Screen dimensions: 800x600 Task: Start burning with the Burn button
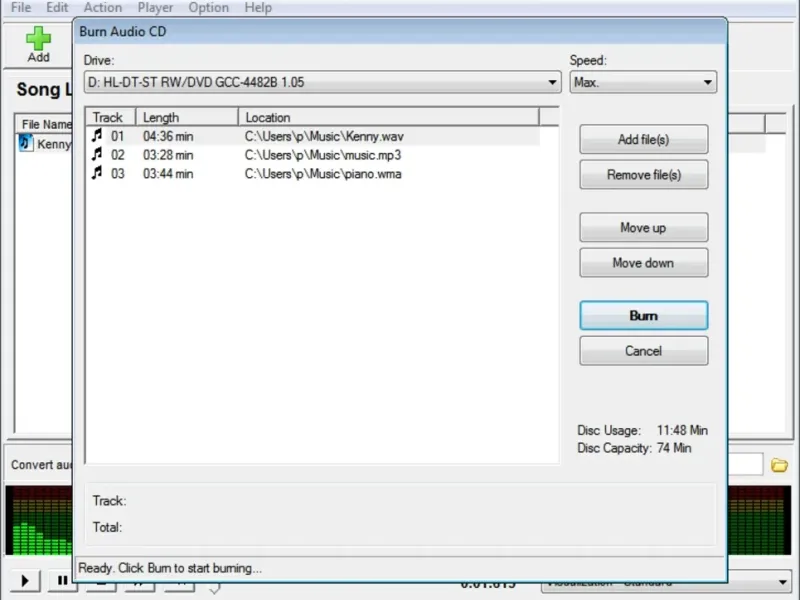(643, 315)
